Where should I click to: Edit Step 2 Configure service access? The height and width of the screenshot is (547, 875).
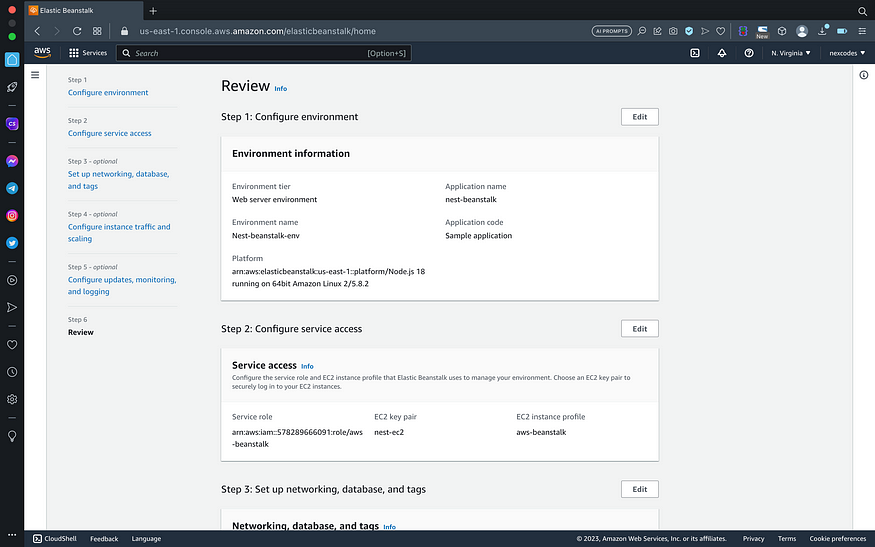point(640,329)
